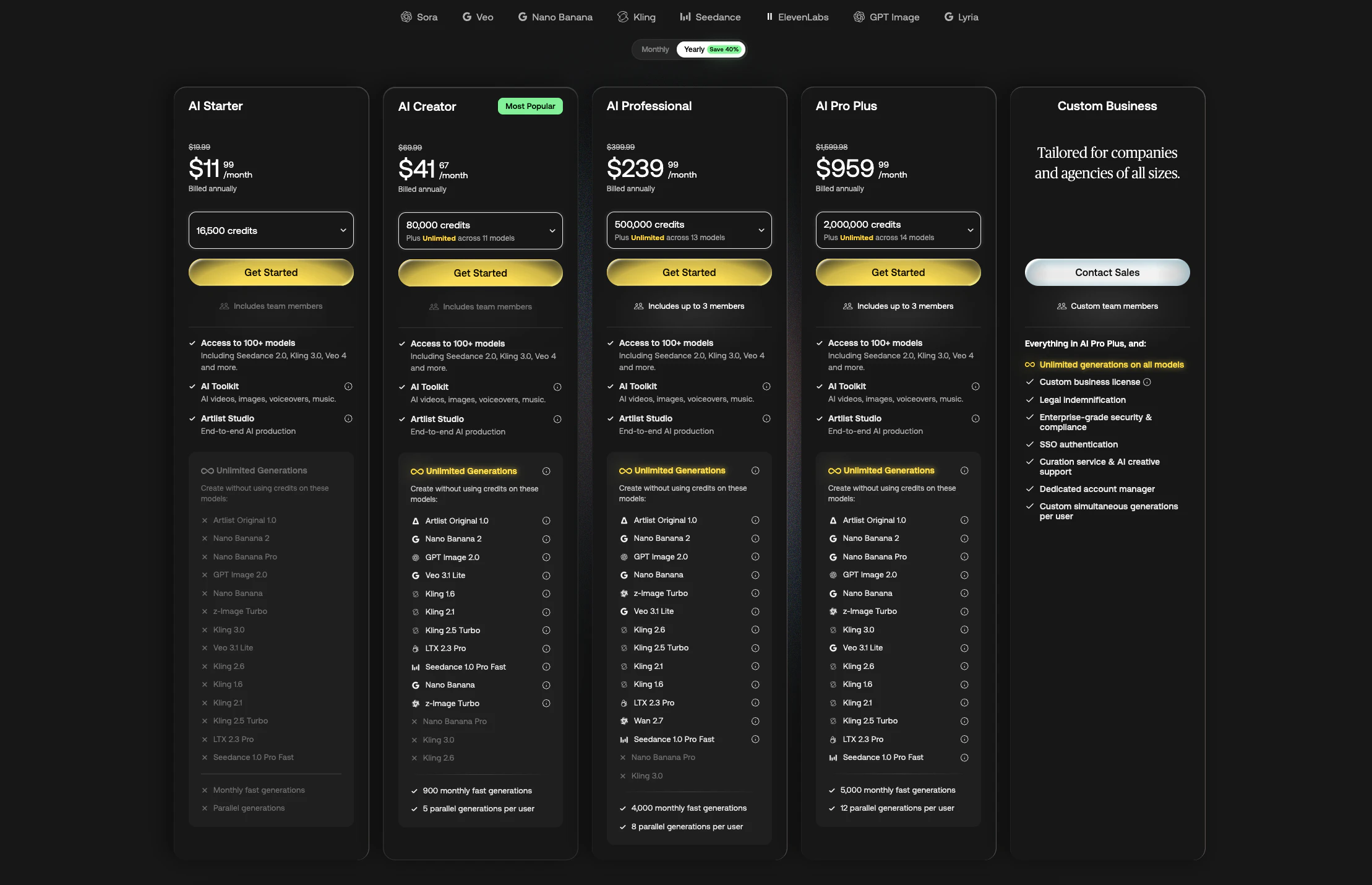Click Contact Sales for Custom Business

click(x=1107, y=272)
